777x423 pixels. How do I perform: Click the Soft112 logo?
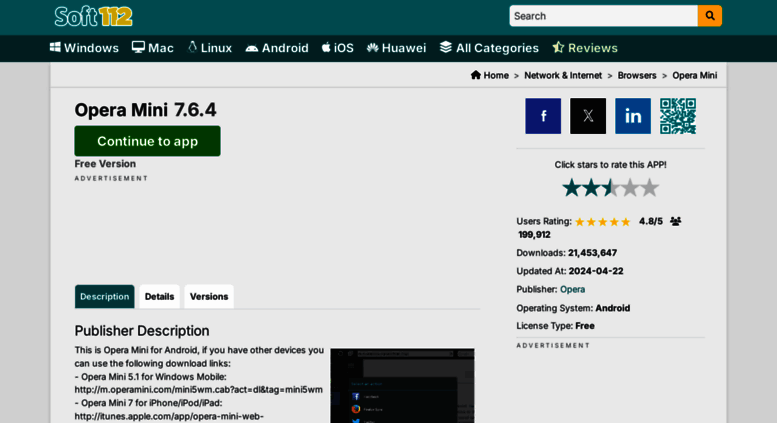point(94,16)
